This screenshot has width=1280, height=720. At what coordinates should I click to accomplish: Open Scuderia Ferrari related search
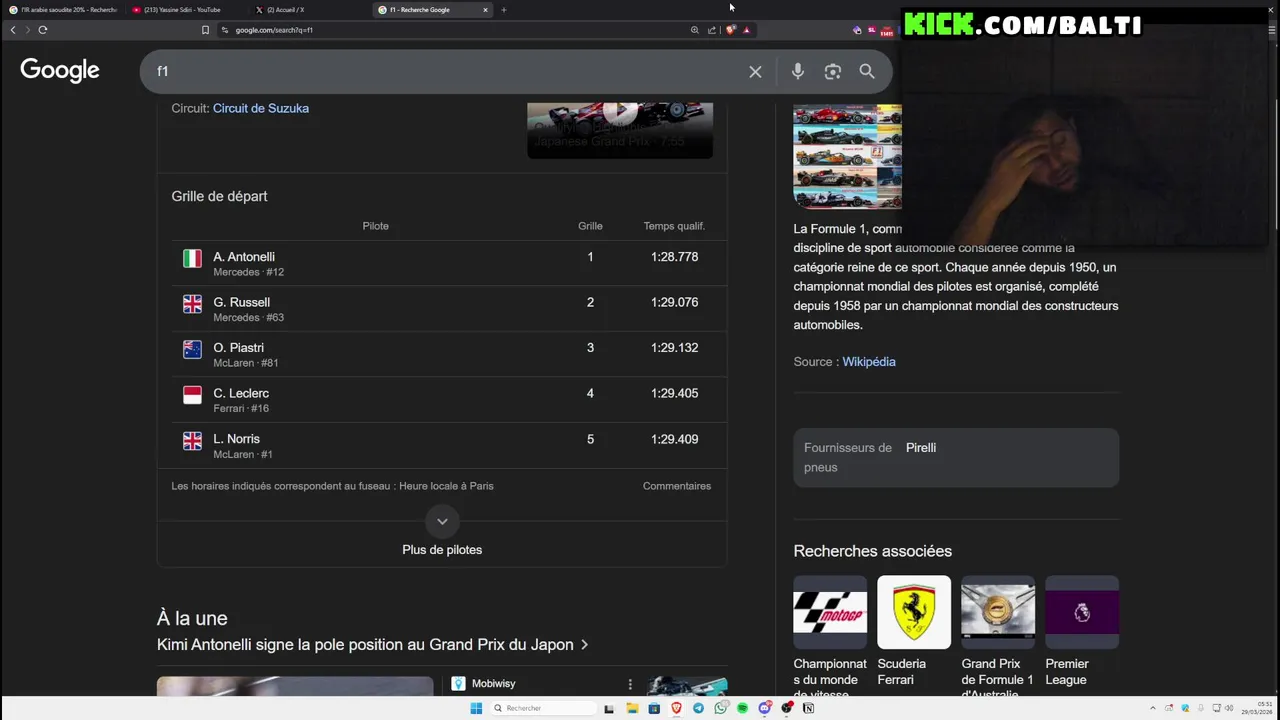pyautogui.click(x=914, y=632)
